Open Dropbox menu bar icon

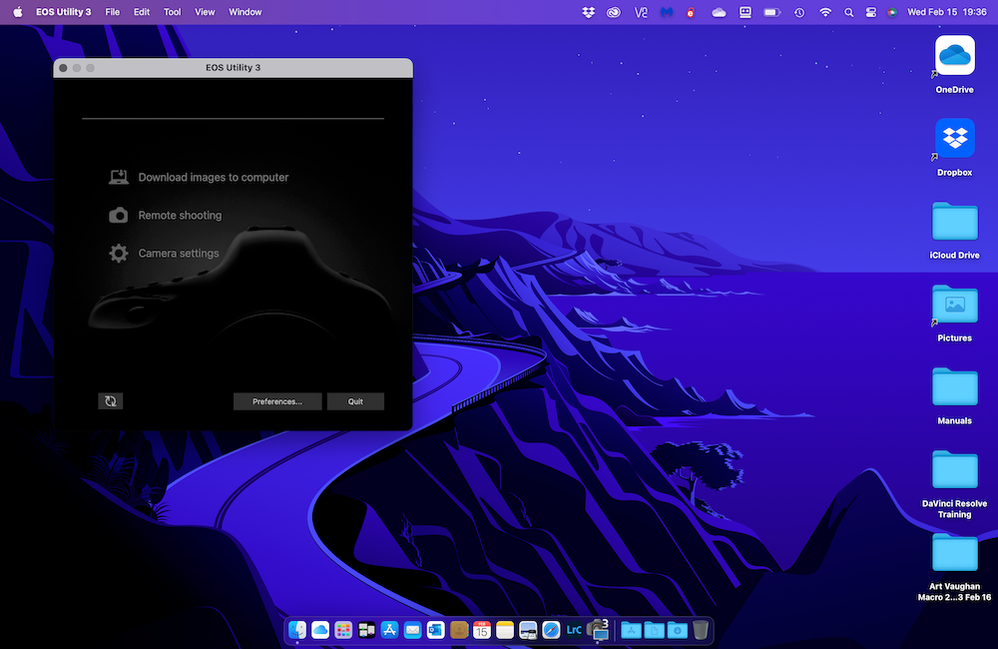coord(588,12)
